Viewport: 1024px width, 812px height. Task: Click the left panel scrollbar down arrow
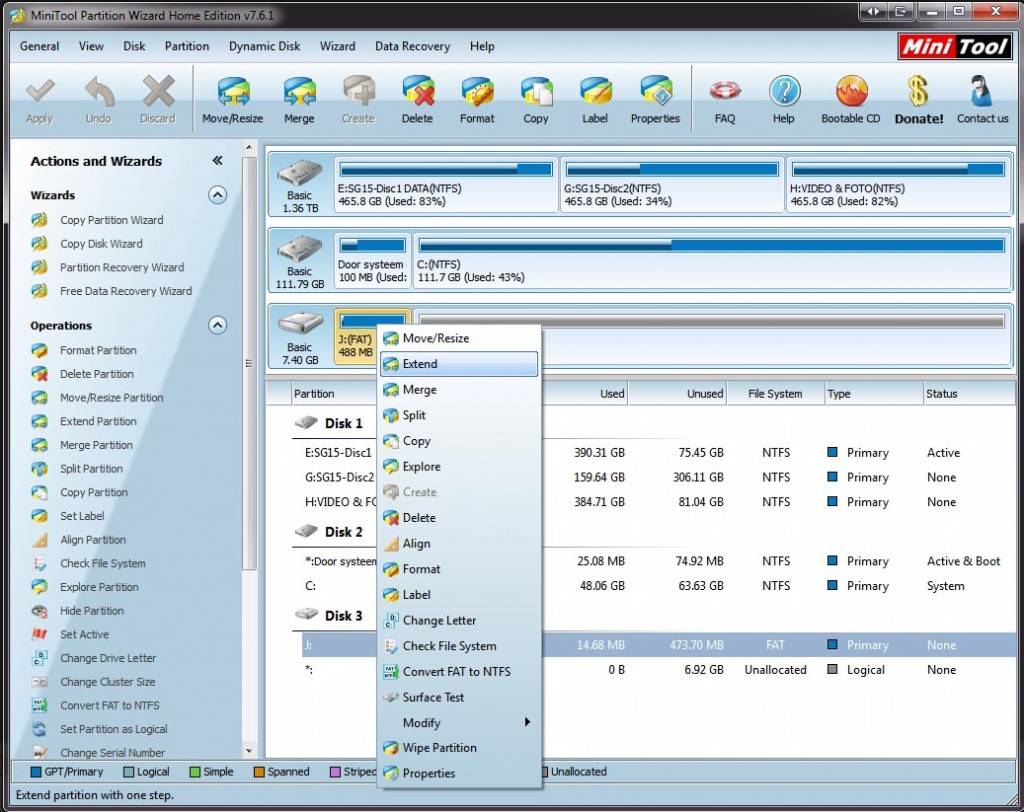click(x=249, y=751)
